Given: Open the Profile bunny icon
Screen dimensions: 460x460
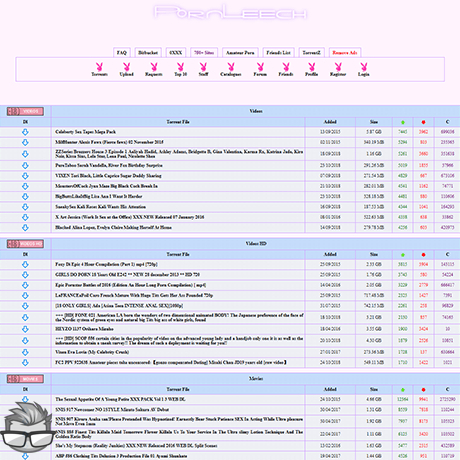Looking at the screenshot, I should point(311,67).
